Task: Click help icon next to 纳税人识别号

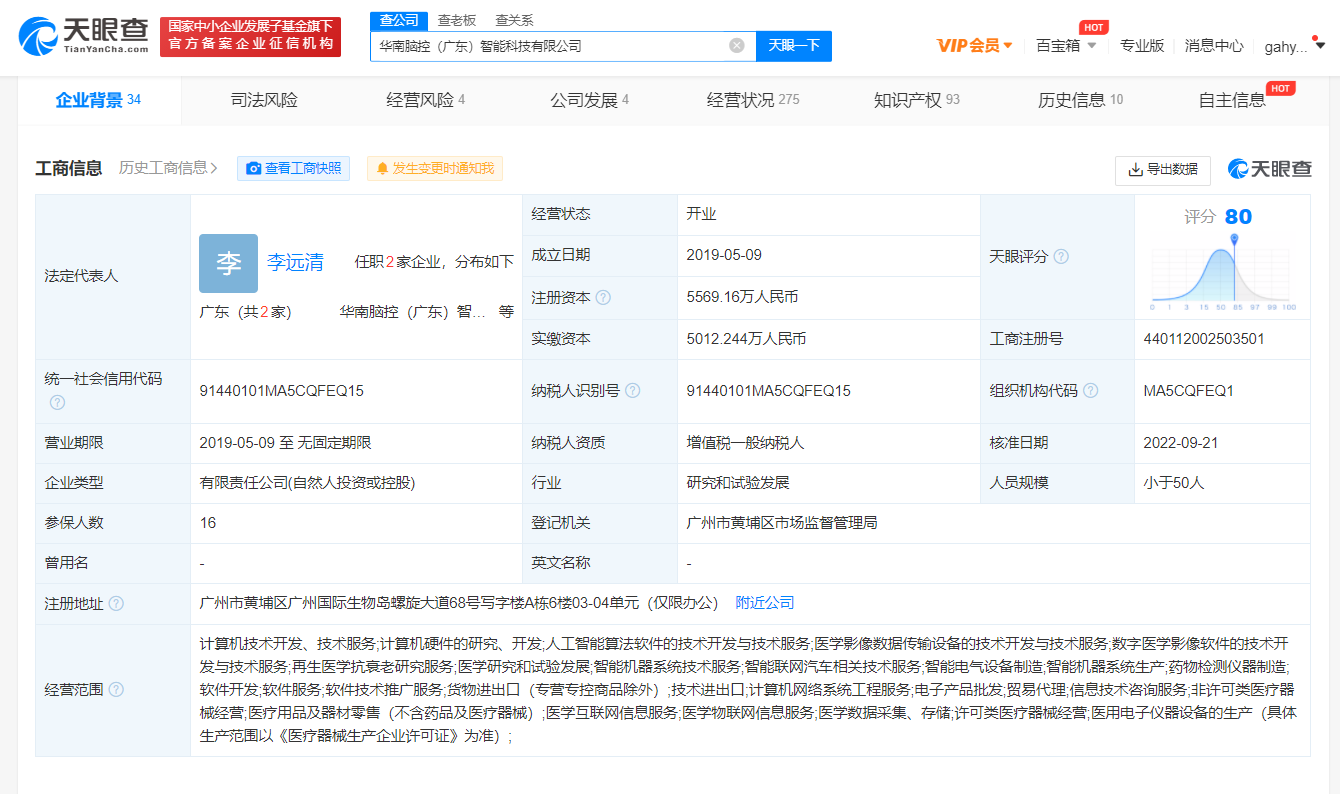Action: pyautogui.click(x=632, y=391)
